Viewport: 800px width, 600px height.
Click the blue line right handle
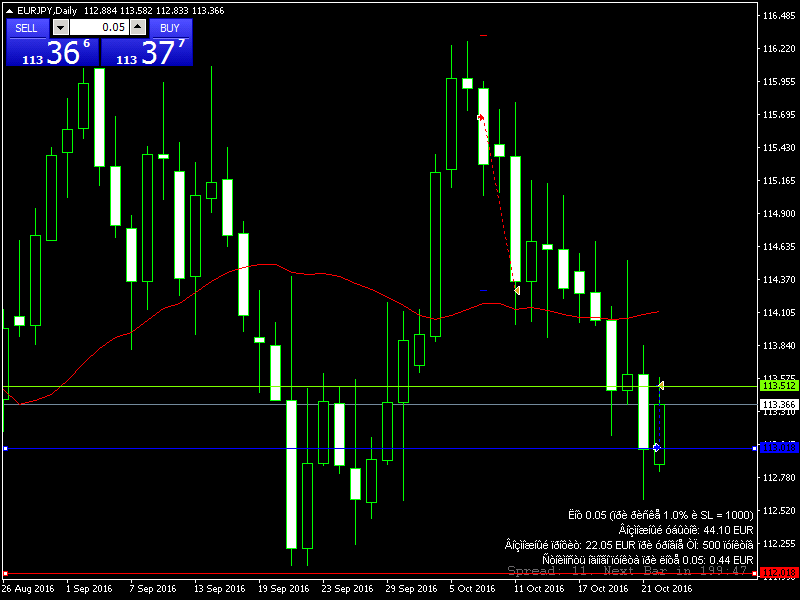(x=755, y=448)
